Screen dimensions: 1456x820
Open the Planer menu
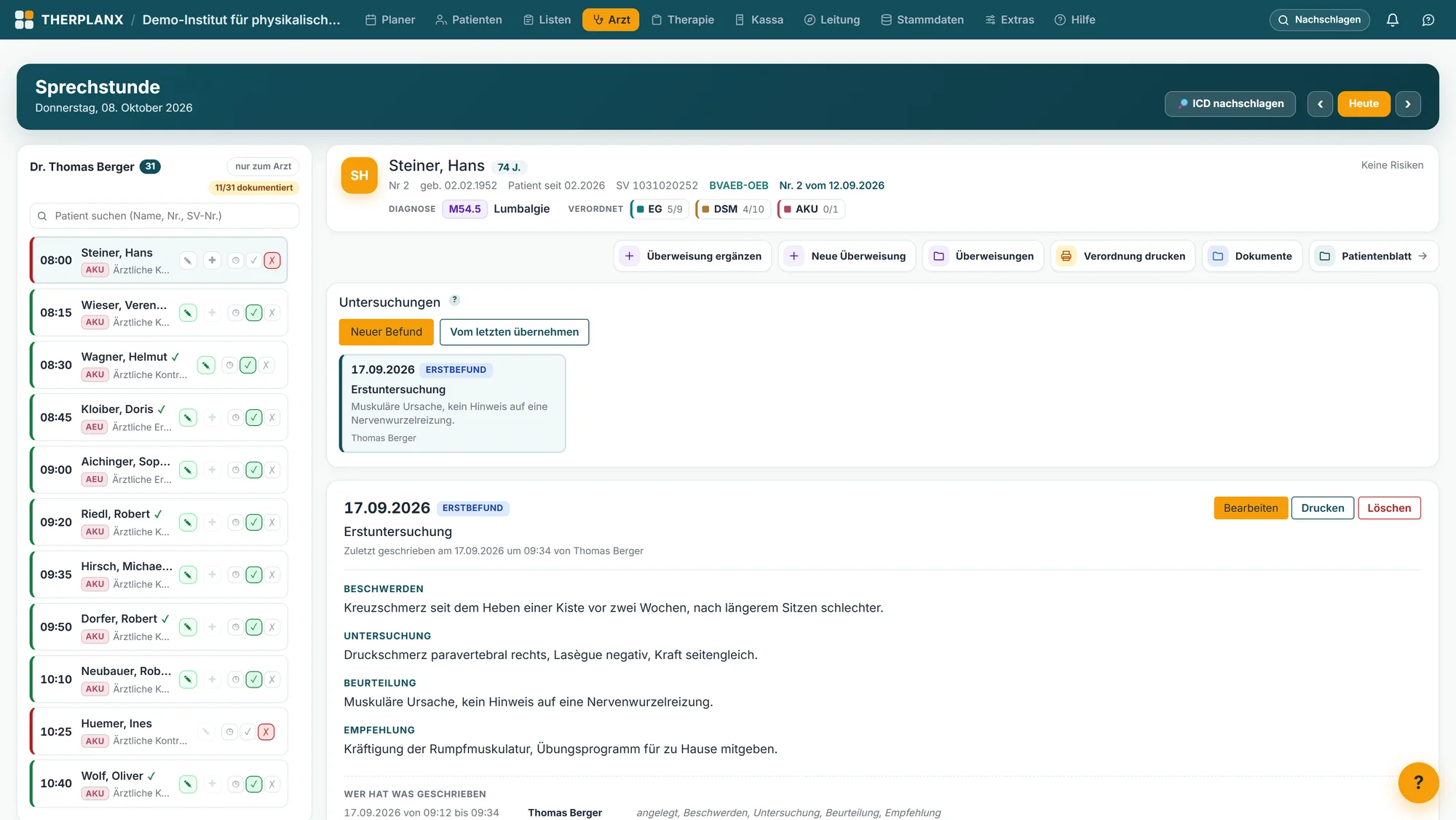(390, 20)
